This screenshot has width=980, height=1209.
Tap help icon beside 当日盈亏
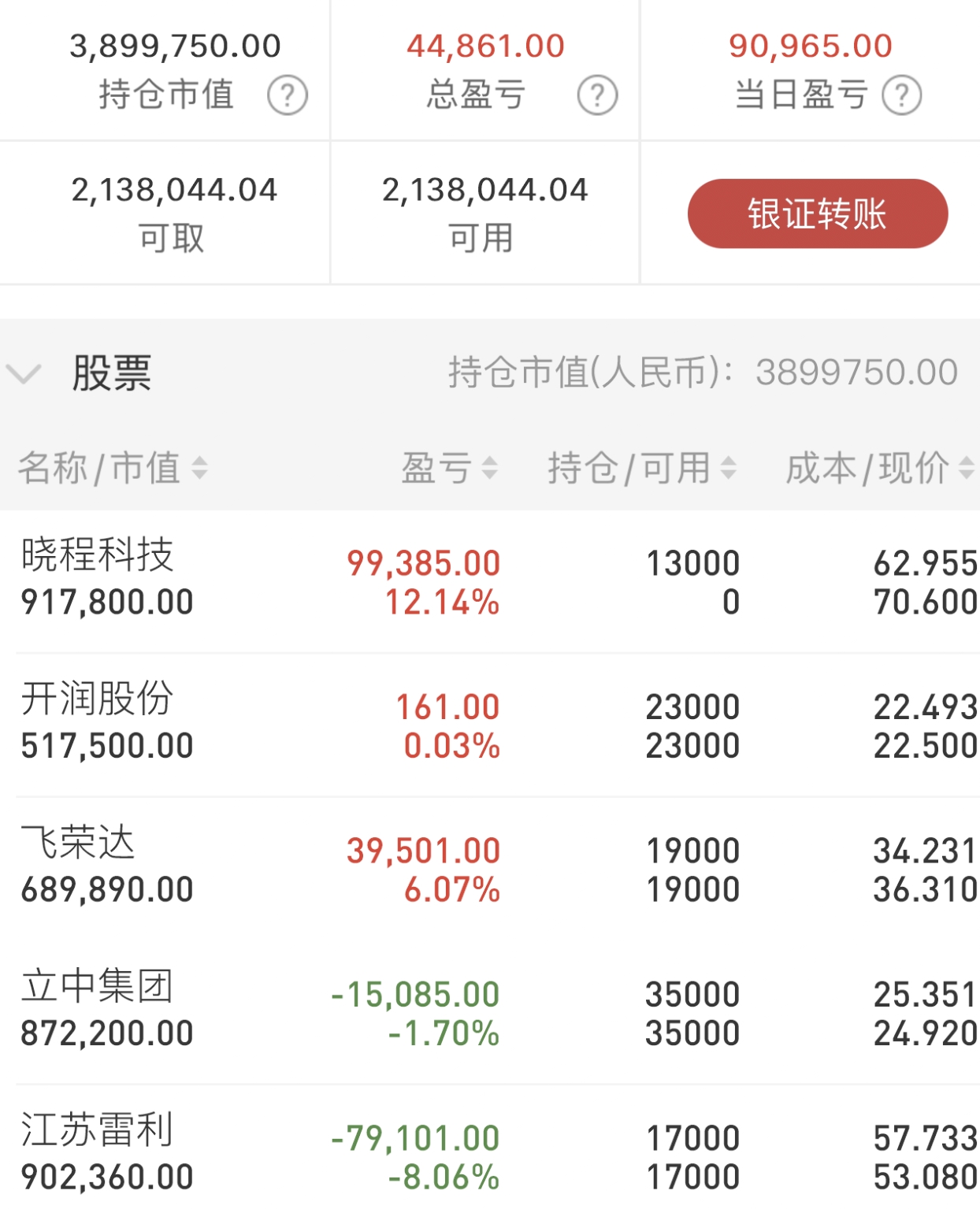coord(902,95)
